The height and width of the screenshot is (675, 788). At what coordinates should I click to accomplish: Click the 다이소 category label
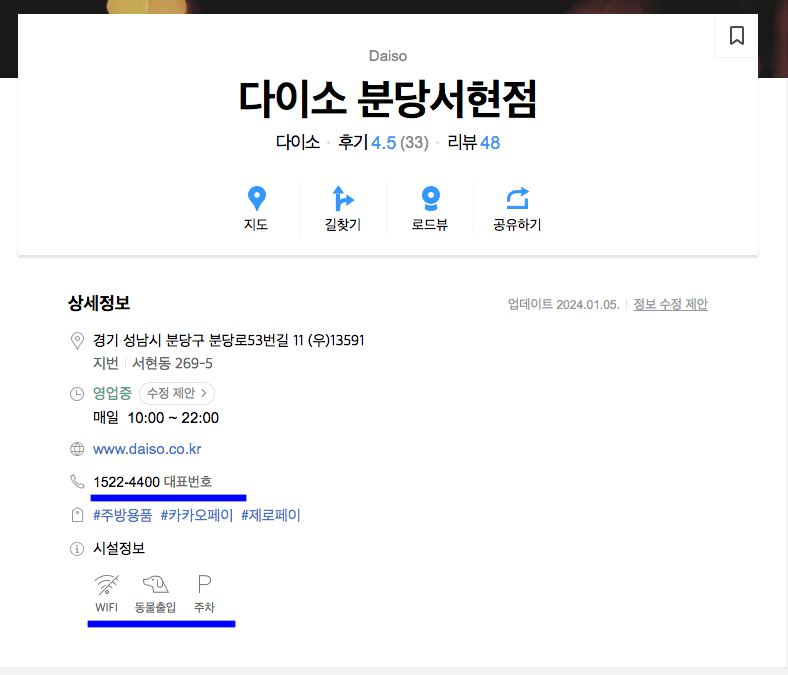coord(298,142)
